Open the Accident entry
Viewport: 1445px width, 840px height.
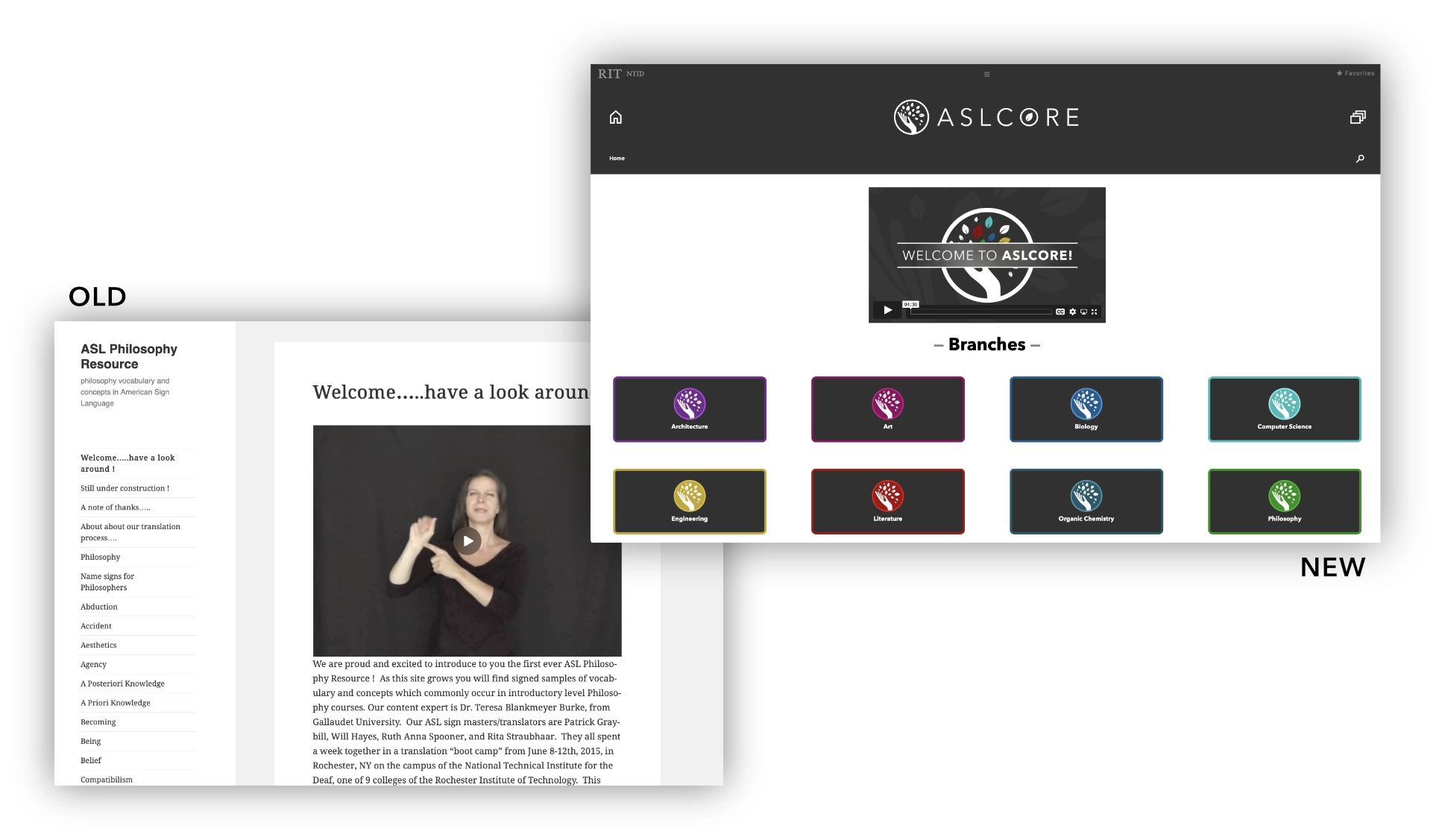(x=96, y=626)
